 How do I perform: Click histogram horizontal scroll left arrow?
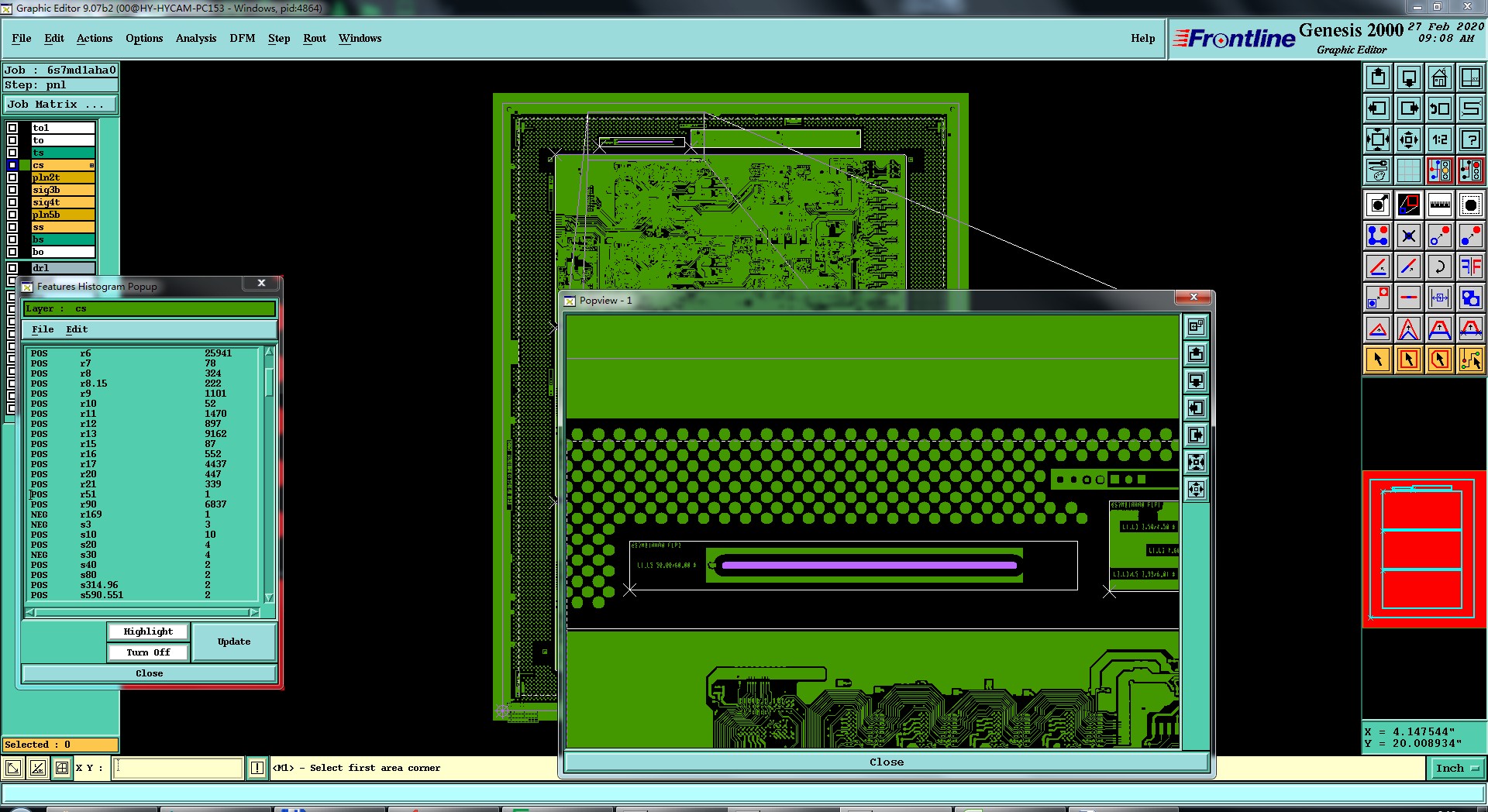click(30, 612)
